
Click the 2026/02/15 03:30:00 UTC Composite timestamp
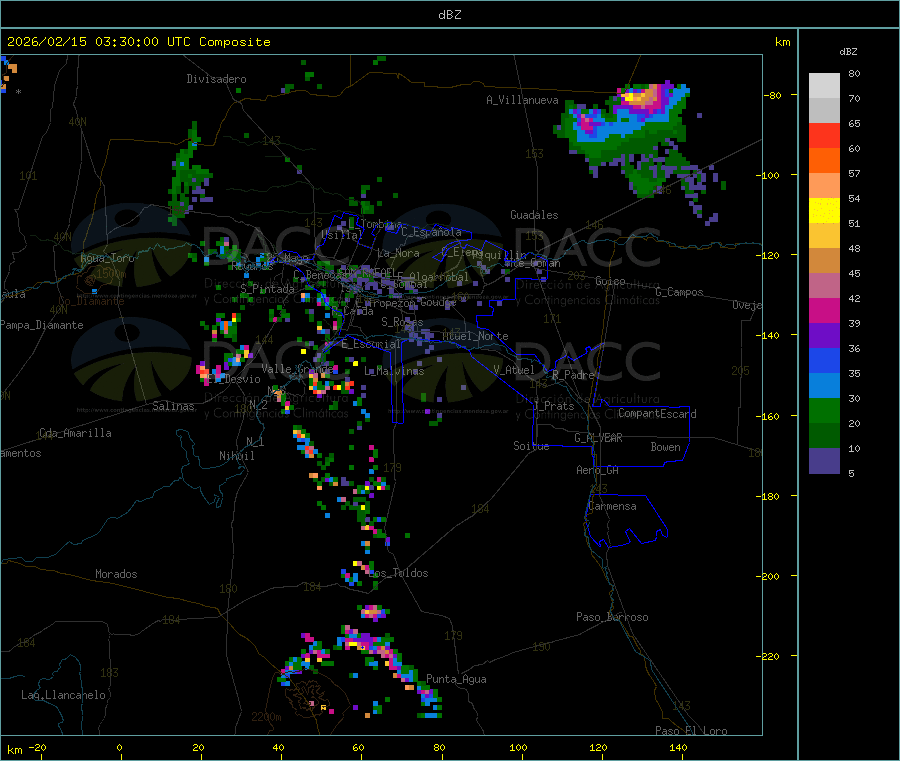tap(138, 42)
